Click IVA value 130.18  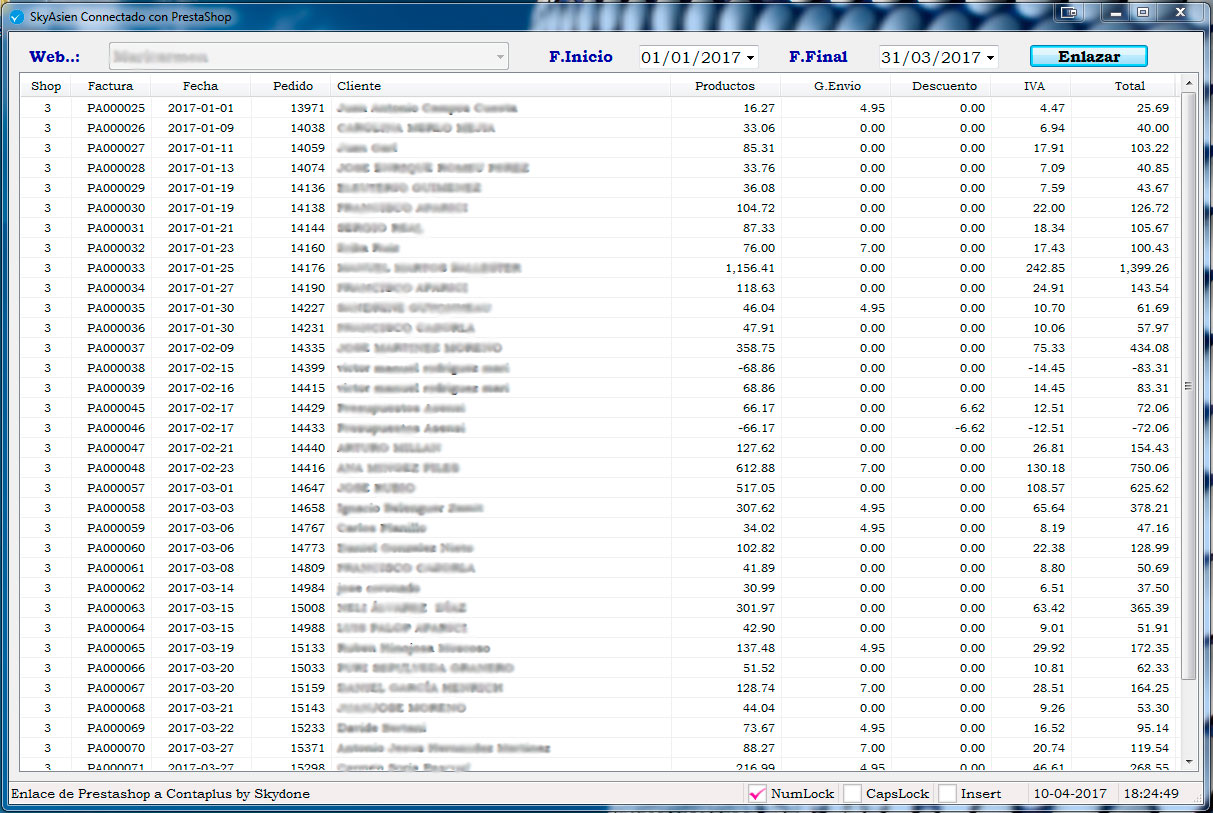pyautogui.click(x=1045, y=468)
